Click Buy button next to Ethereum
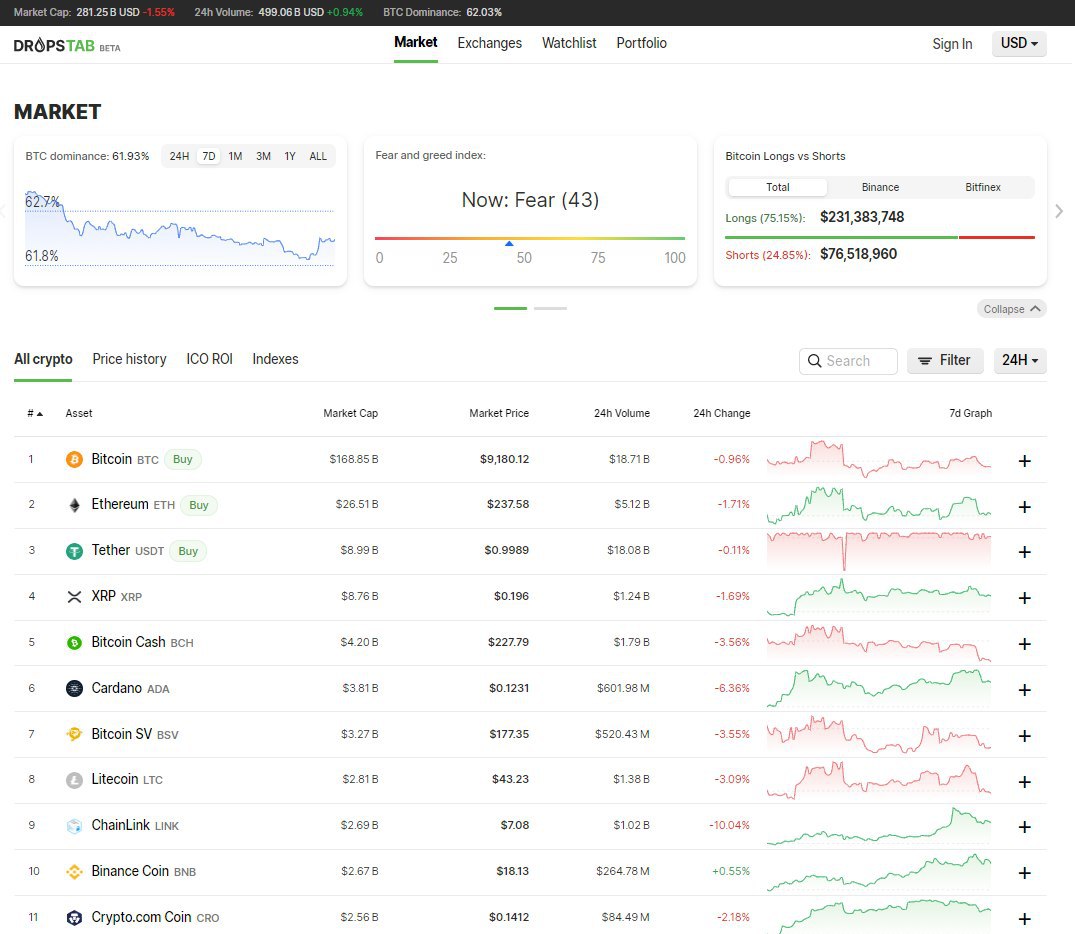 [x=199, y=505]
